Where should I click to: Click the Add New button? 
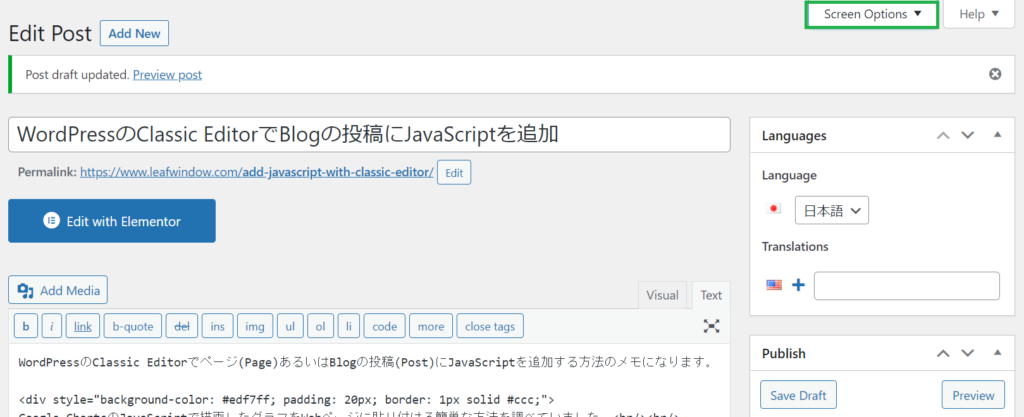pos(135,33)
